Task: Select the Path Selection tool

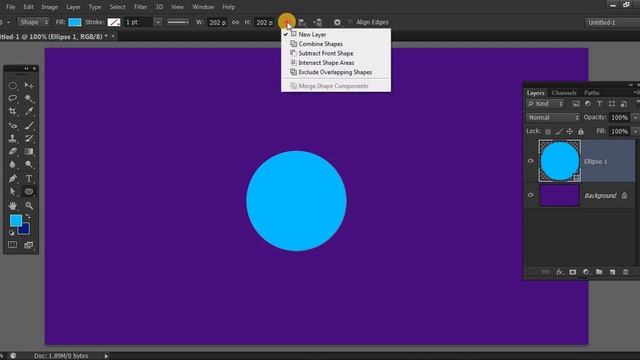Action: tap(13, 191)
